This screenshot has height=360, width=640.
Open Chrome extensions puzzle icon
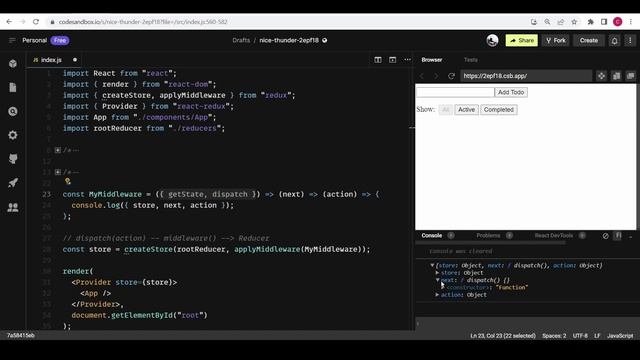(590, 22)
